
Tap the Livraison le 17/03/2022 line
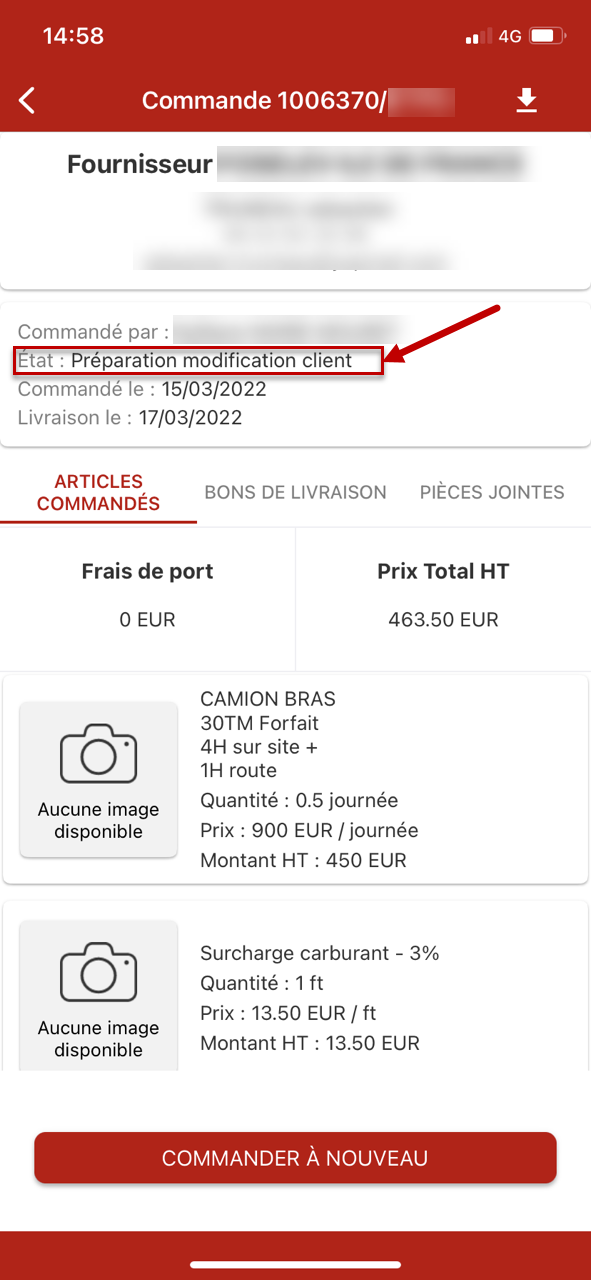coord(130,417)
